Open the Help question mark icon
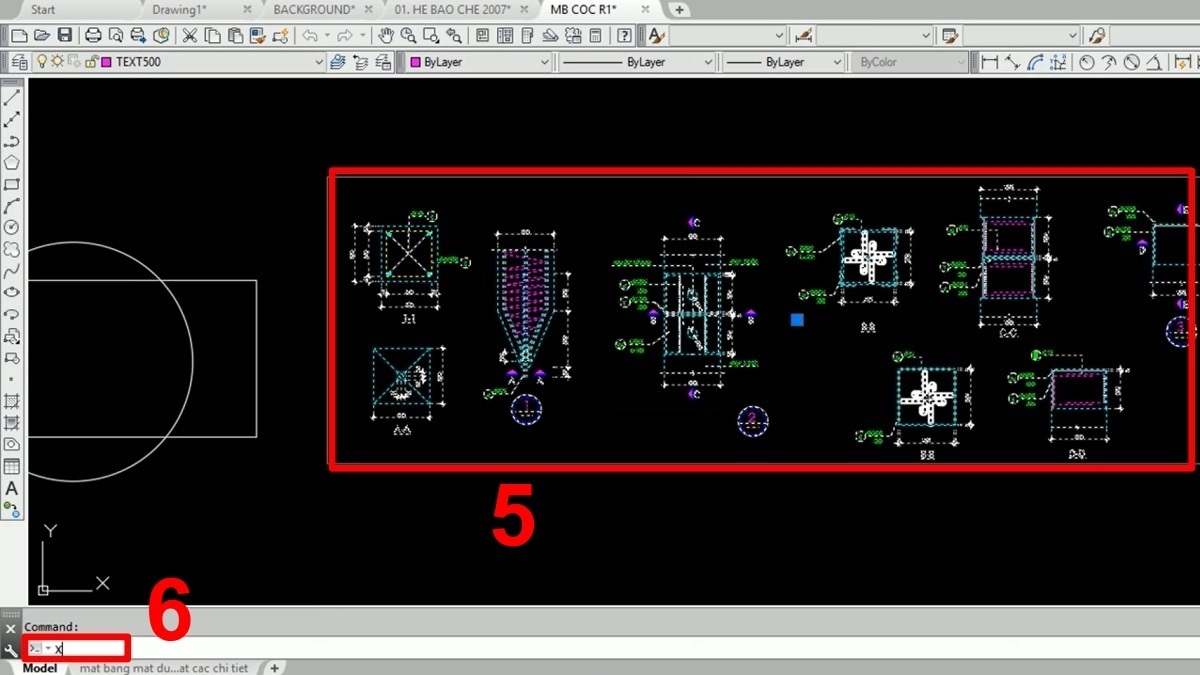Viewport: 1200px width, 675px height. pyautogui.click(x=625, y=36)
